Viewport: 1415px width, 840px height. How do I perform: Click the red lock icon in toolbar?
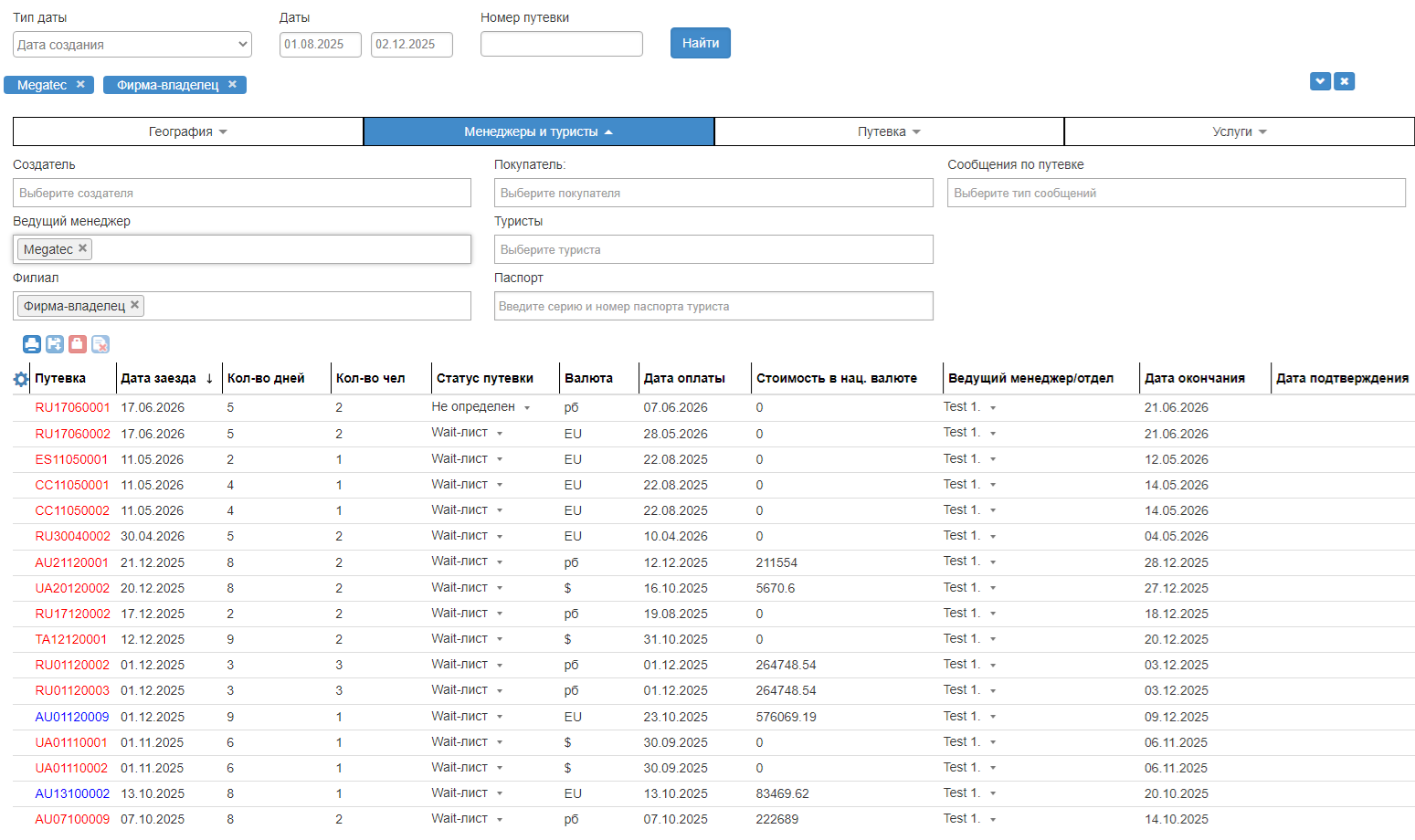(x=78, y=344)
